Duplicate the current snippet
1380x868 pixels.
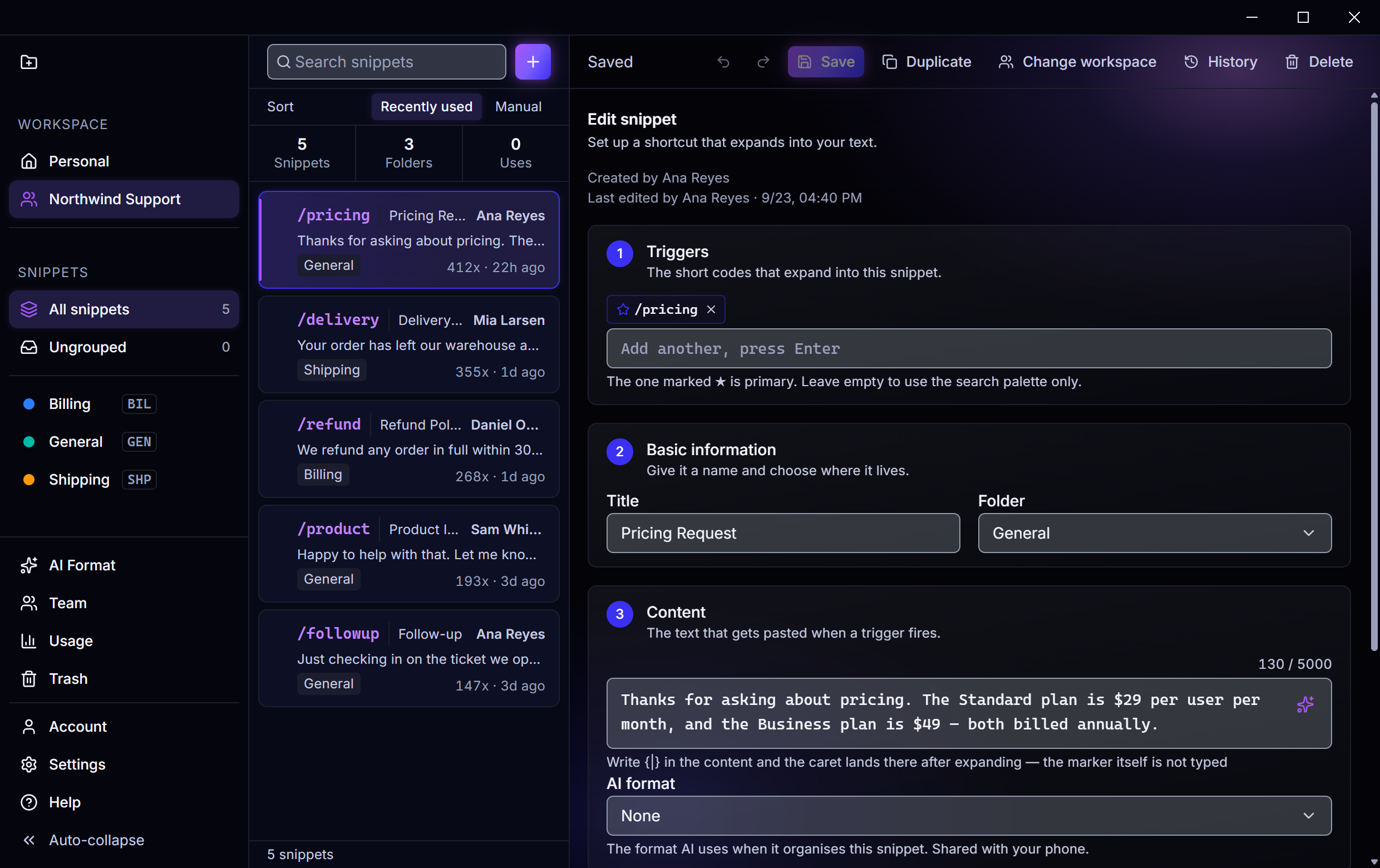click(x=926, y=62)
